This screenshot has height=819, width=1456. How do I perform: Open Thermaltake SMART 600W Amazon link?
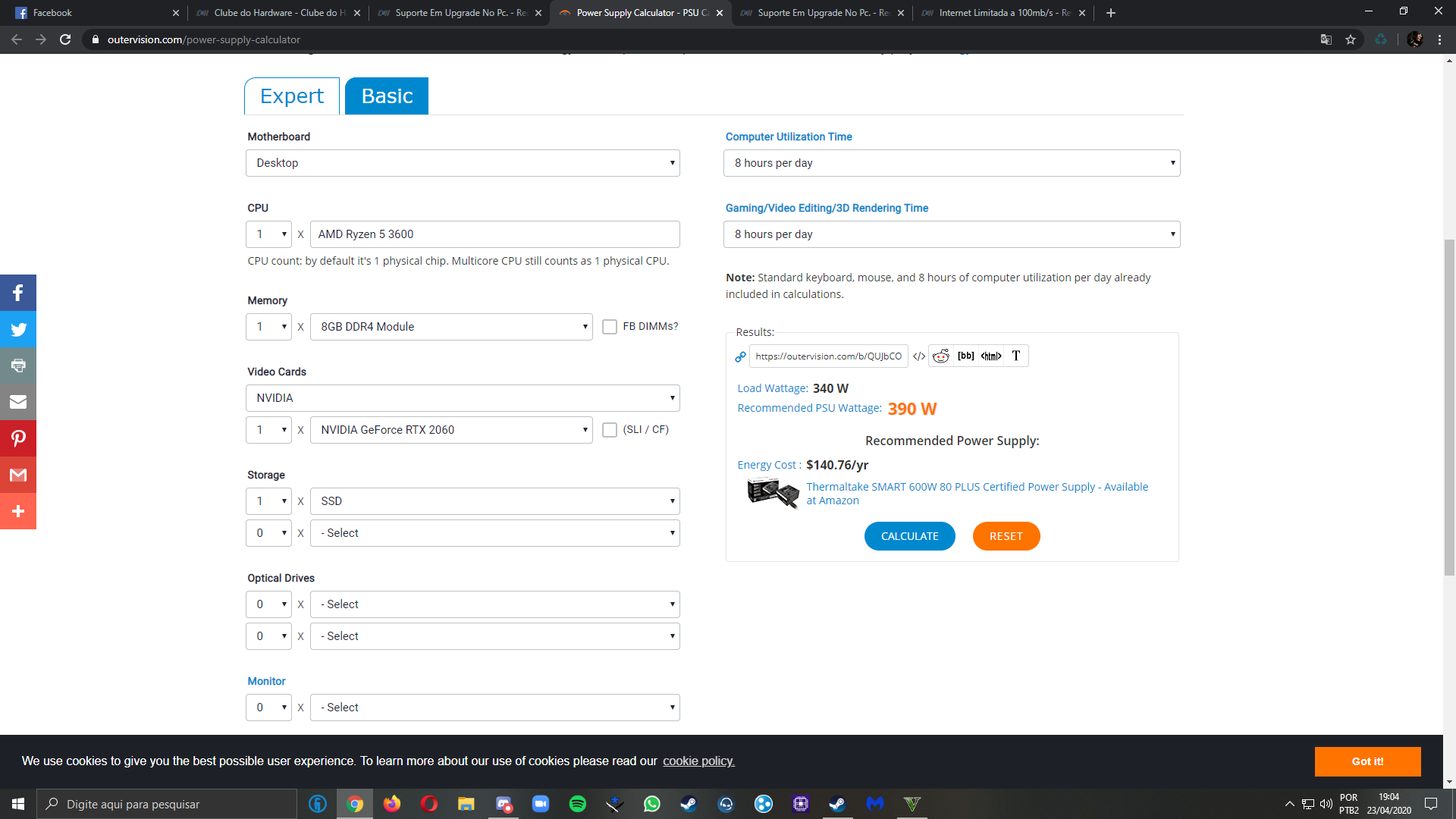pyautogui.click(x=977, y=494)
